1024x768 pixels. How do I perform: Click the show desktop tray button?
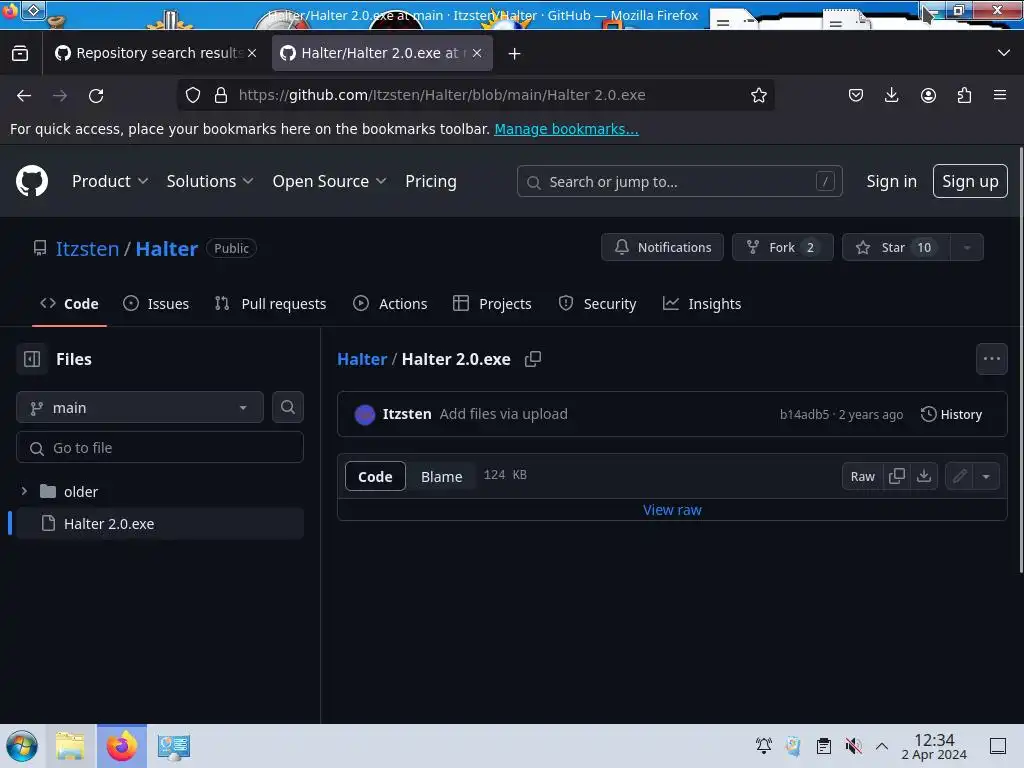(x=998, y=745)
